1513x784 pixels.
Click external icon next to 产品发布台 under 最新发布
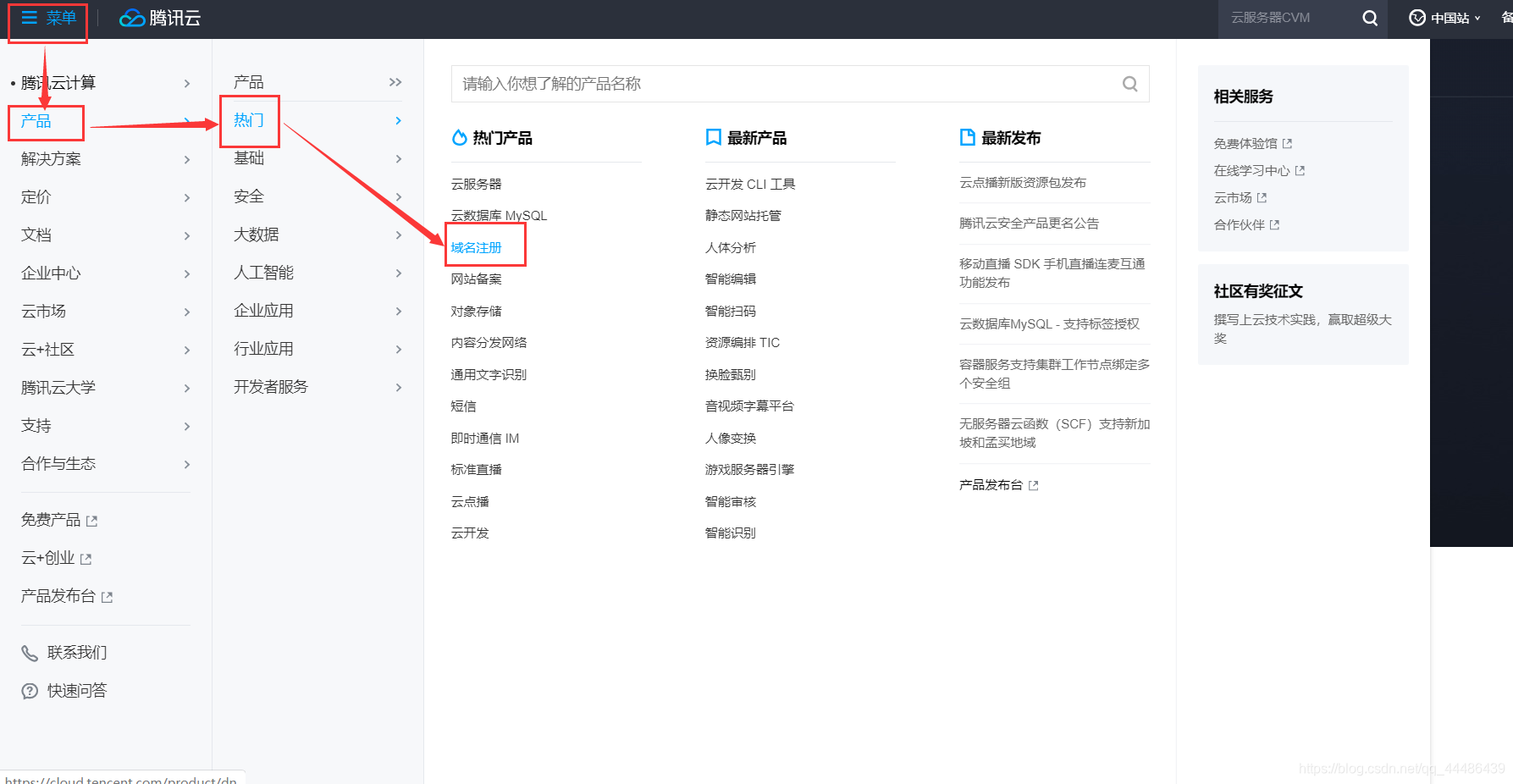(x=1033, y=486)
